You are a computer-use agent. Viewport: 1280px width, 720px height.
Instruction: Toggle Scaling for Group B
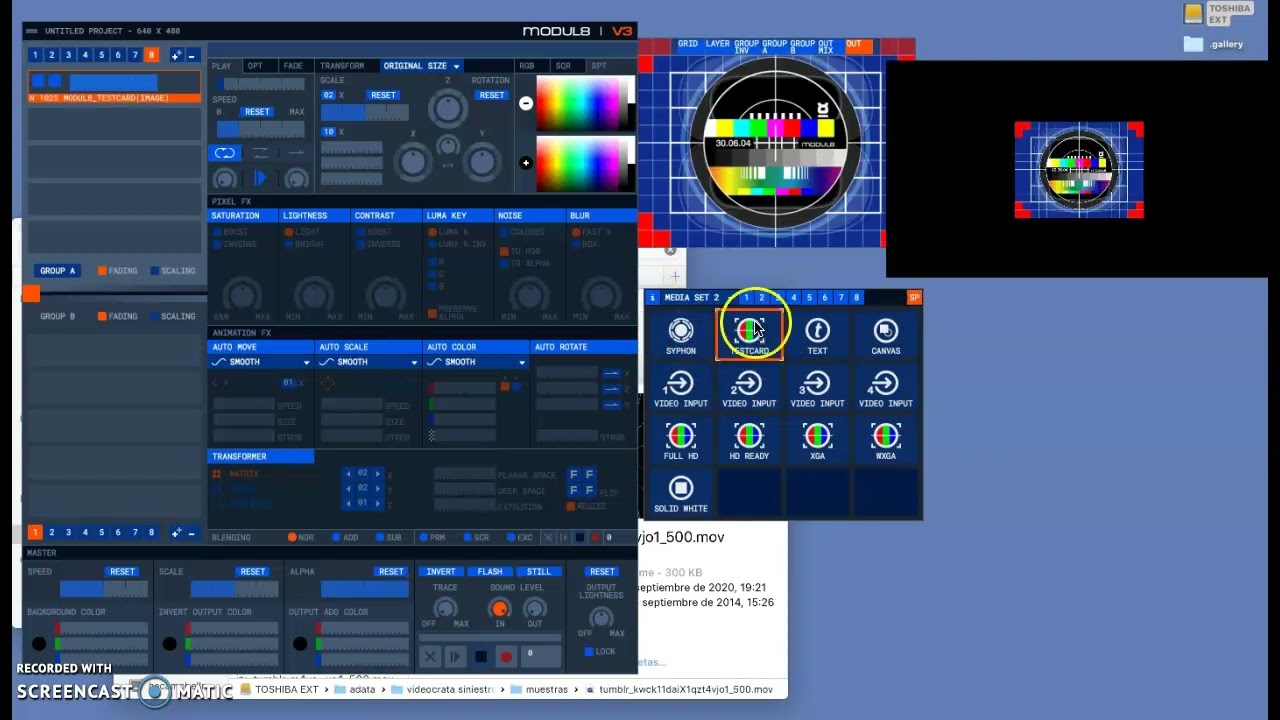tap(173, 316)
